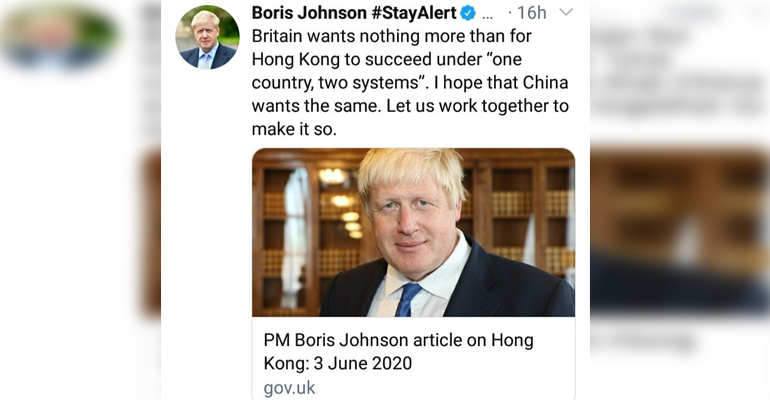Open the article card photo of Johnson
Viewport: 770px width, 400px height.
click(413, 232)
